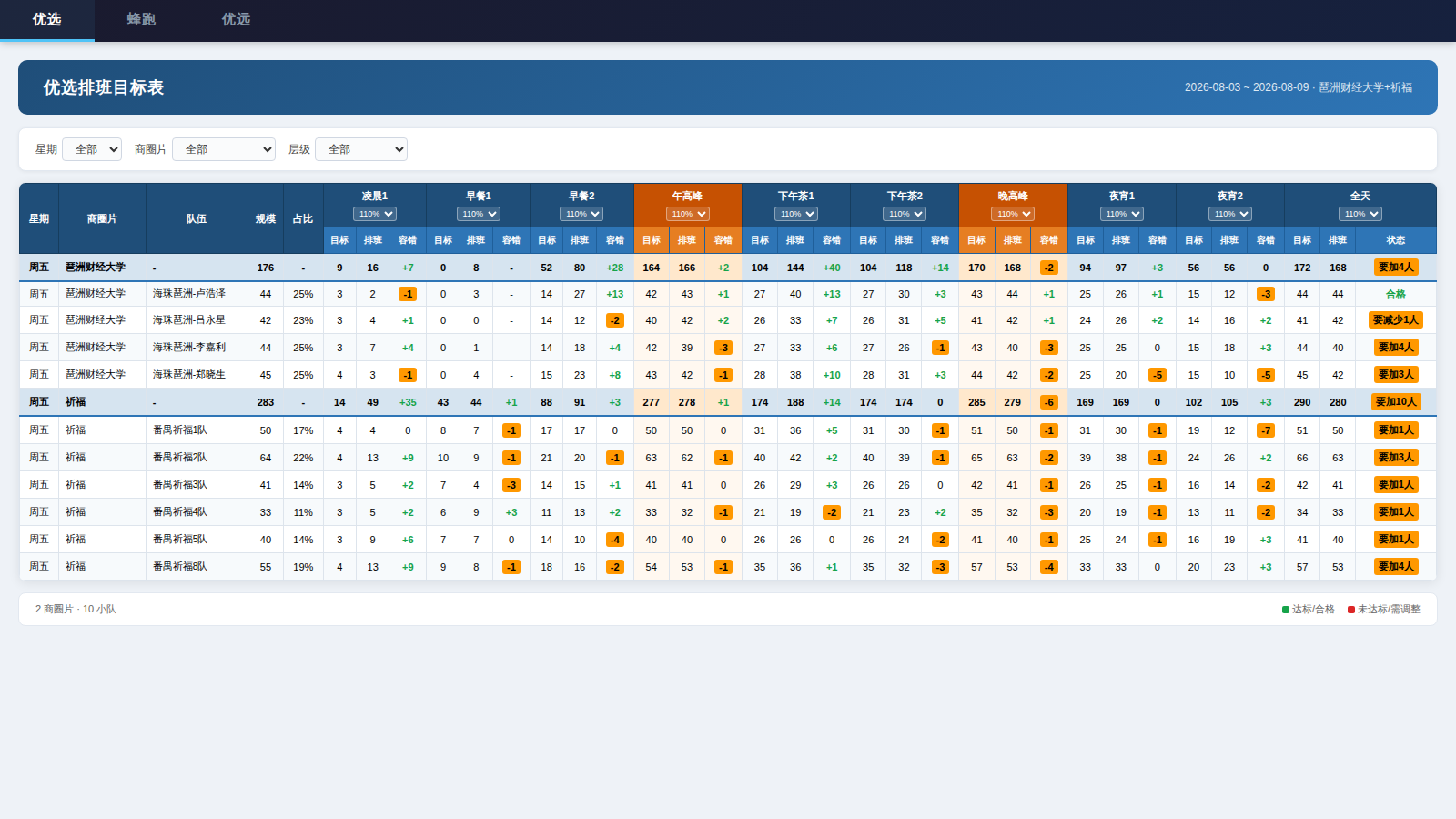Open the 110% dropdown under 下午茶2
The width and height of the screenshot is (1456, 819).
tap(905, 214)
